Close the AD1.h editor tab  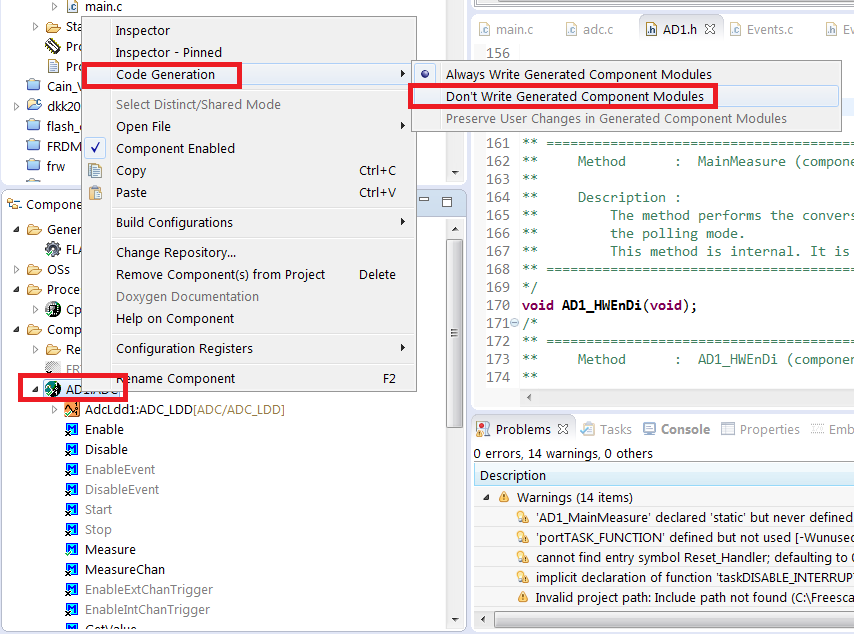click(710, 29)
